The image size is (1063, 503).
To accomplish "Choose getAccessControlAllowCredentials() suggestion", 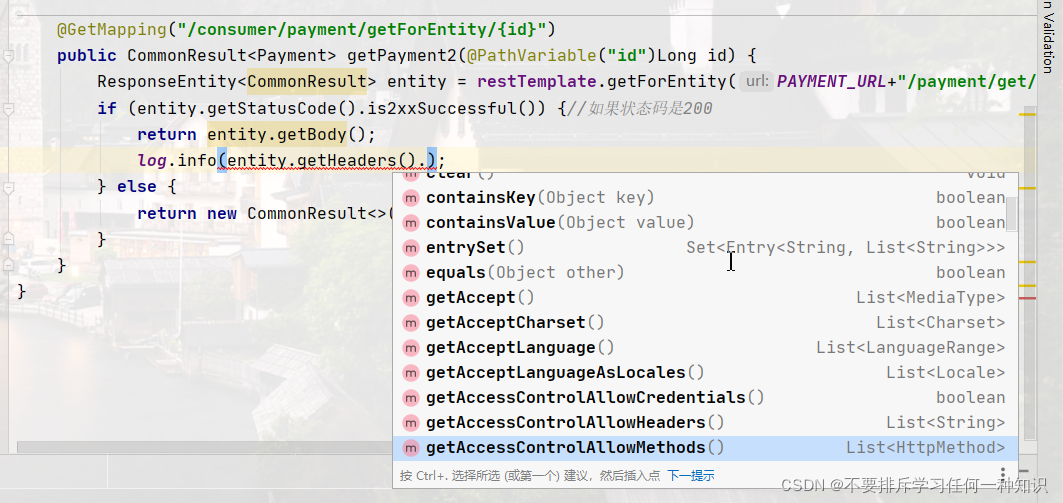I will (x=705, y=398).
